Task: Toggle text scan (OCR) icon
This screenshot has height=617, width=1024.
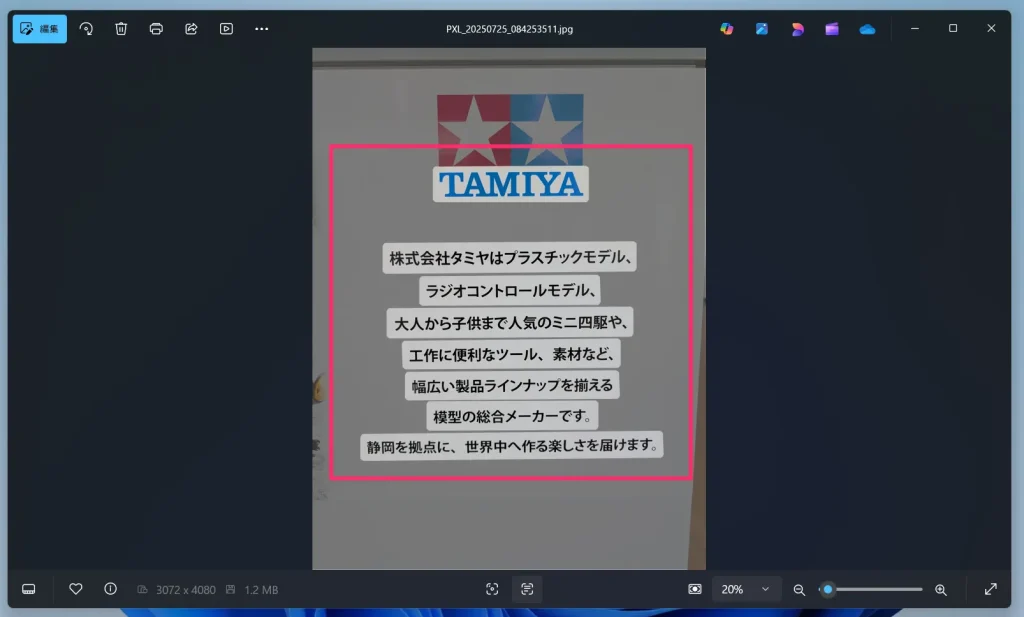Action: [x=527, y=589]
